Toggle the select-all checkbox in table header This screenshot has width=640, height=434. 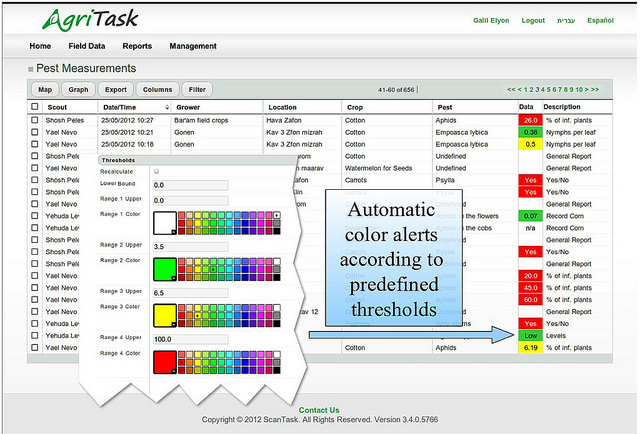click(x=35, y=106)
